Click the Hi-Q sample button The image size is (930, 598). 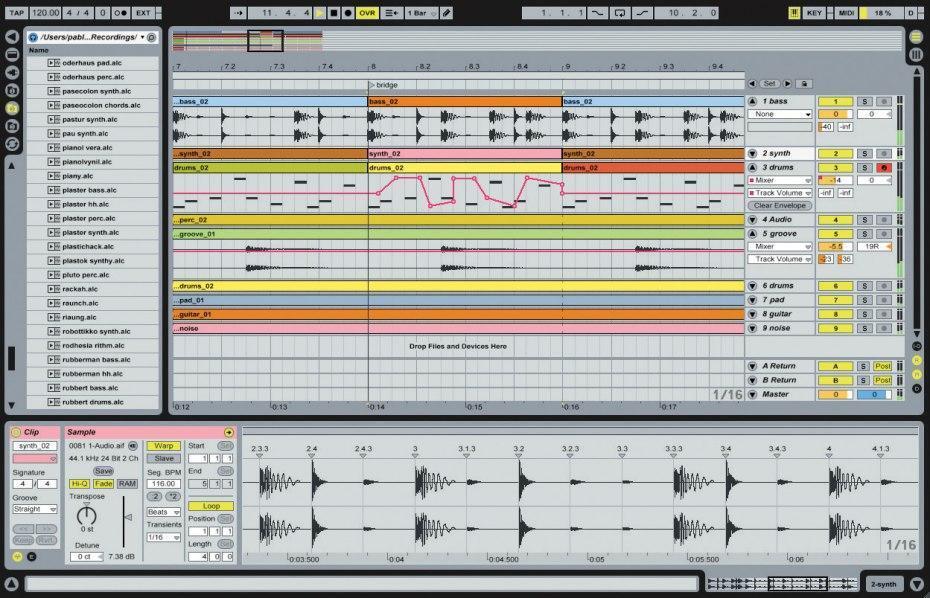click(79, 483)
